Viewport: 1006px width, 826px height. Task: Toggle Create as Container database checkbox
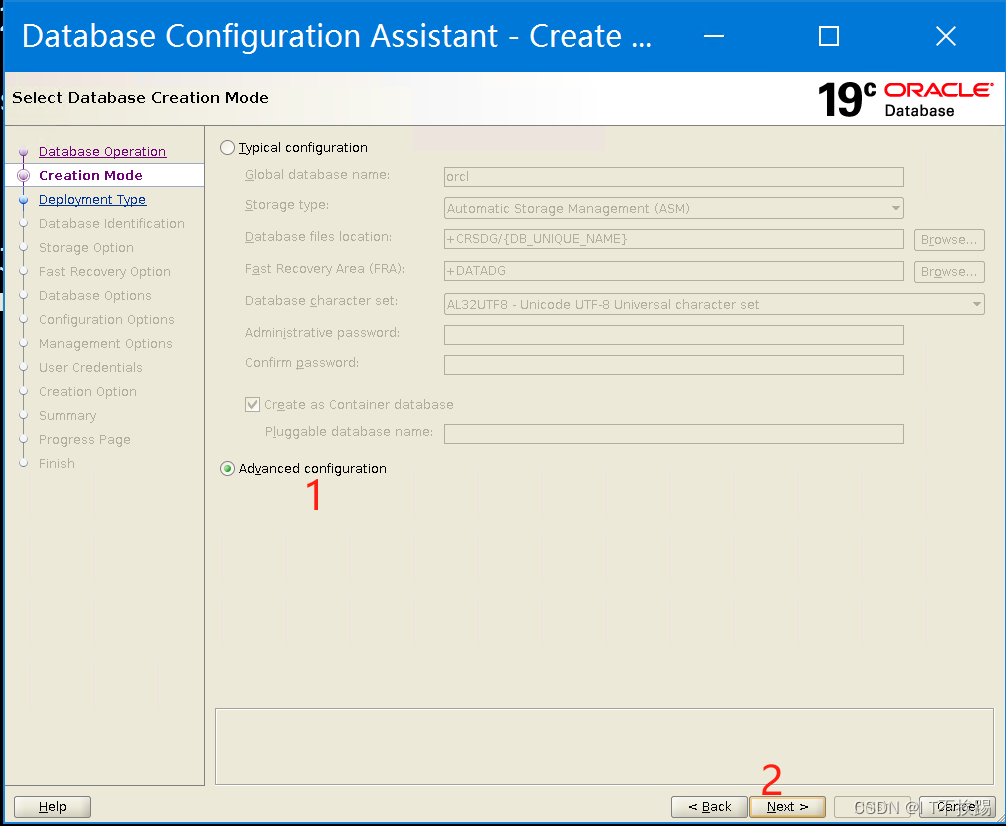tap(253, 404)
